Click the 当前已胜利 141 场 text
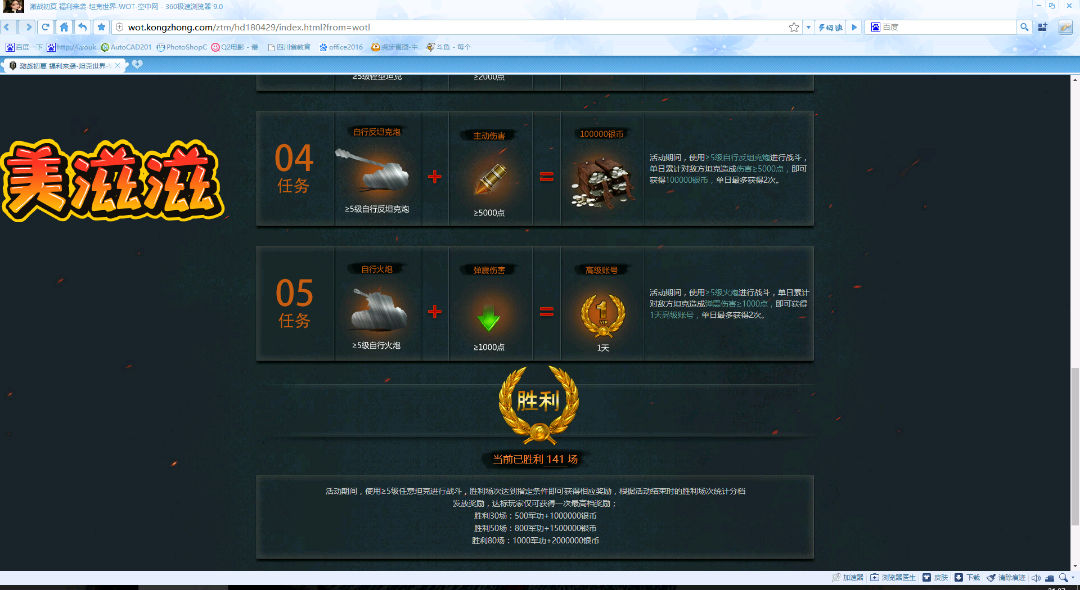 (534, 459)
